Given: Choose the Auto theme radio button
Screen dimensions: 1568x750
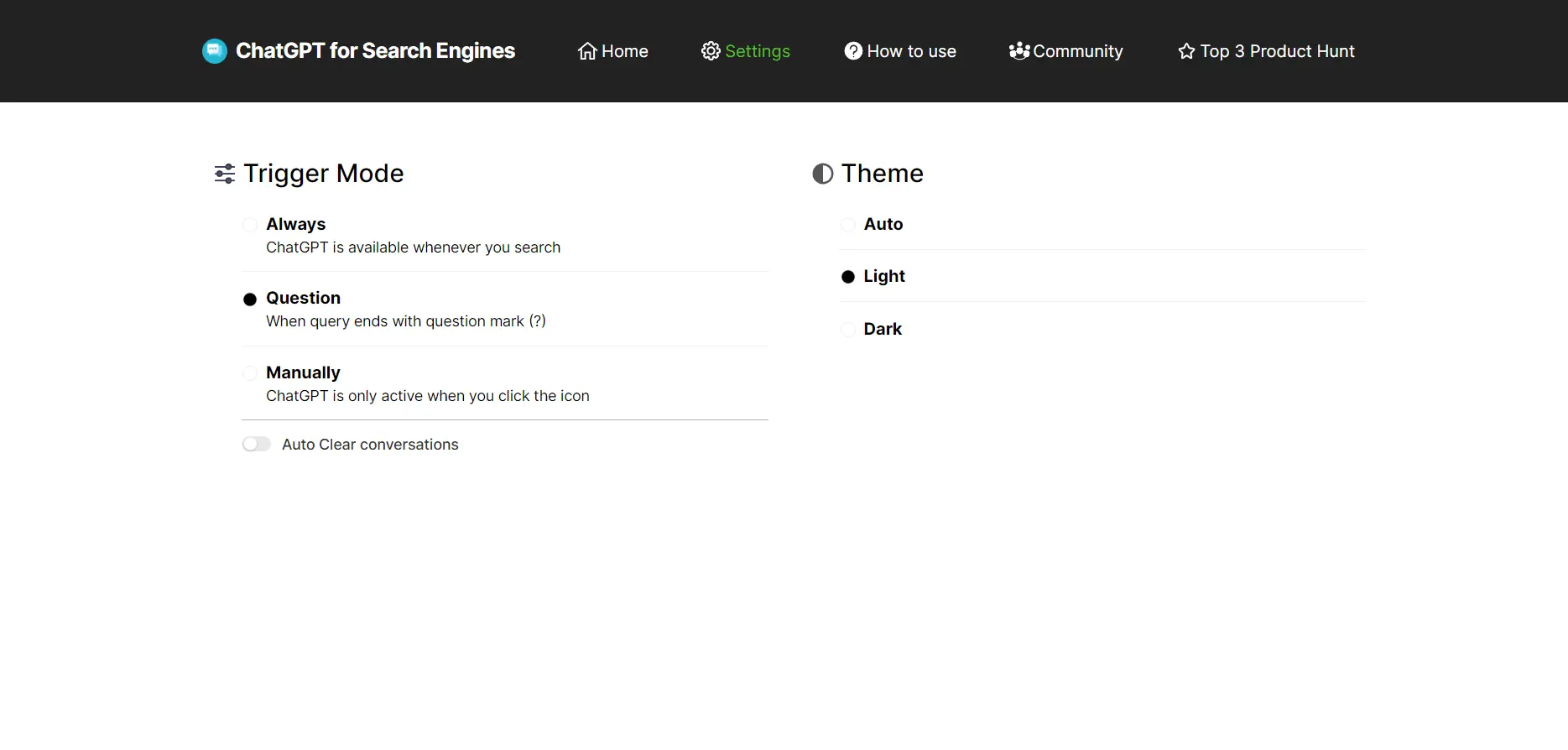Looking at the screenshot, I should tap(848, 225).
